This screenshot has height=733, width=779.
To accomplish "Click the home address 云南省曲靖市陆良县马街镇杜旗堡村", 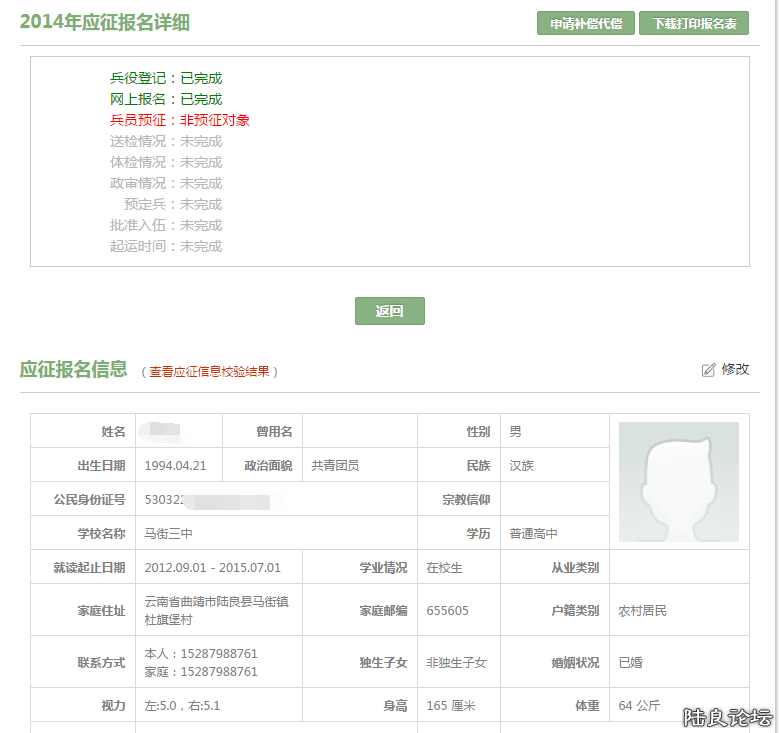I will tap(217, 611).
